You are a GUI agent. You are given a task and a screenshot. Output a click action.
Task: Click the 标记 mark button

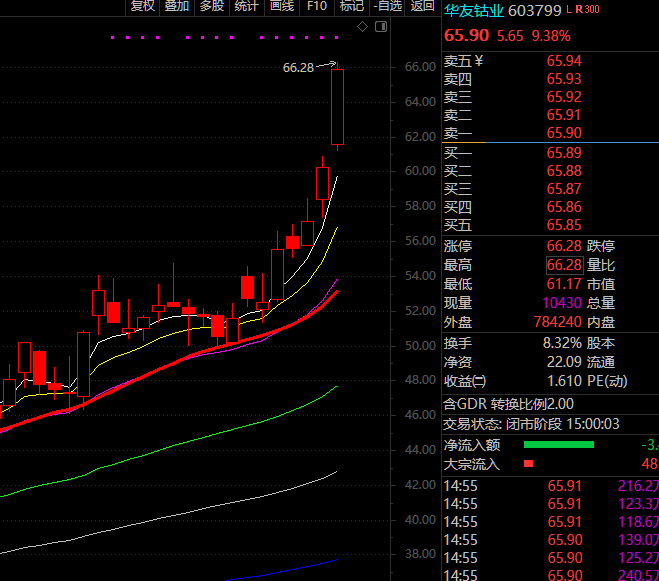coord(351,6)
